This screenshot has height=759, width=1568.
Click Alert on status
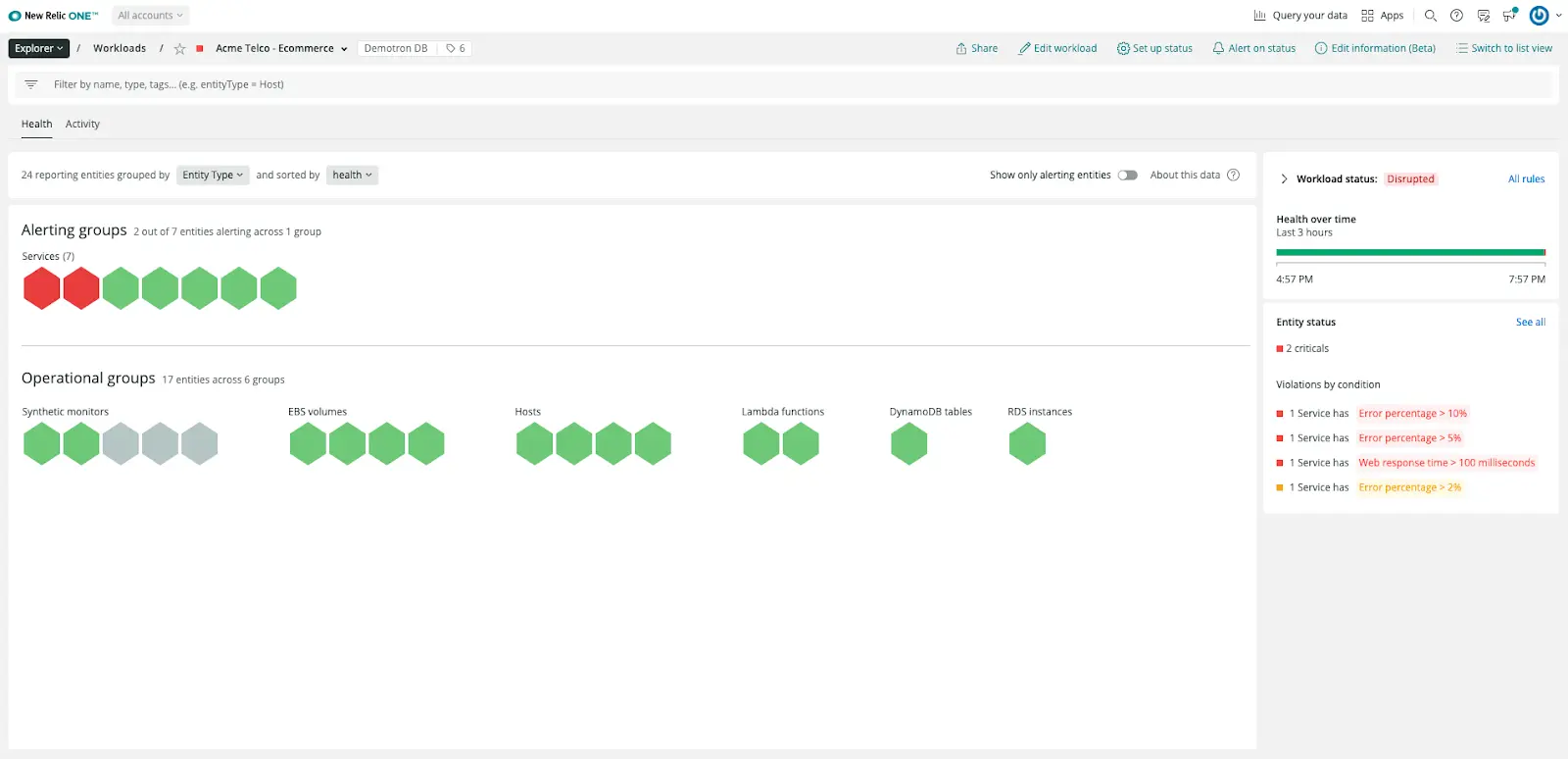click(x=1253, y=48)
